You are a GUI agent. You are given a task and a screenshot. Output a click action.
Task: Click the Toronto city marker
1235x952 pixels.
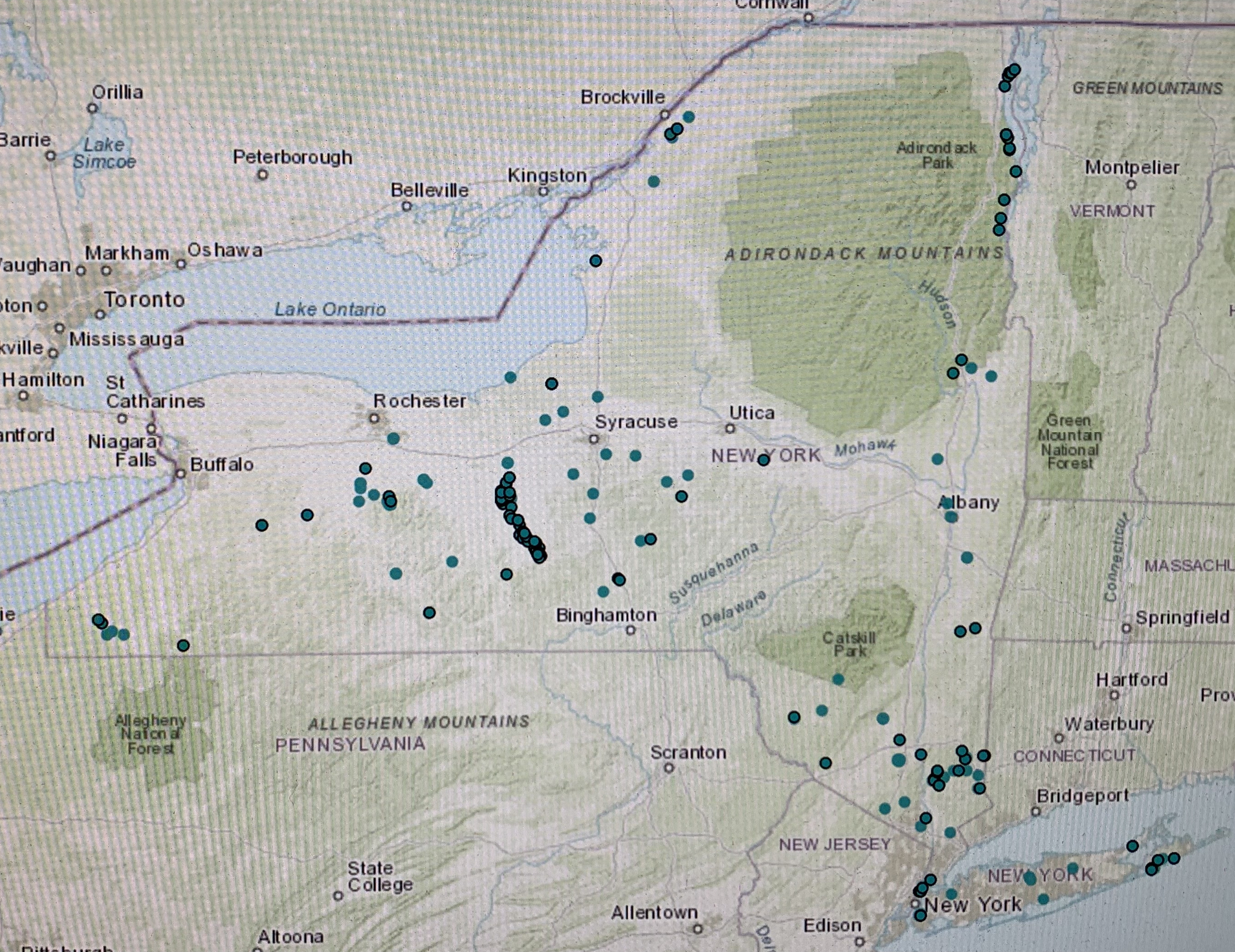click(x=100, y=314)
